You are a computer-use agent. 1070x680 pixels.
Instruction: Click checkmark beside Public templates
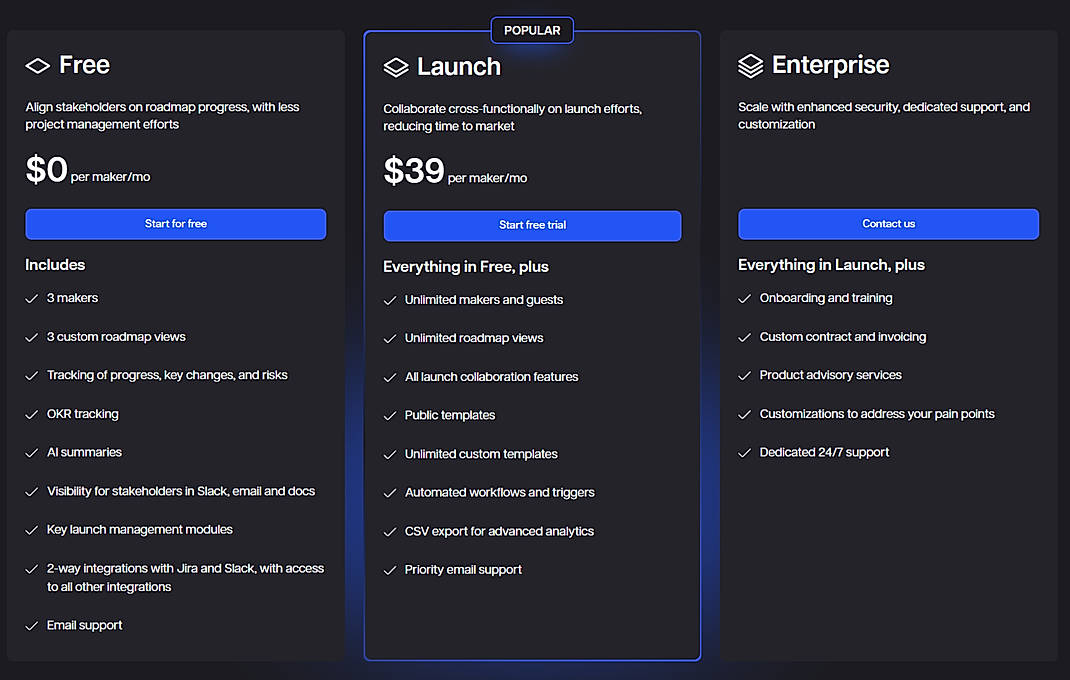point(390,416)
